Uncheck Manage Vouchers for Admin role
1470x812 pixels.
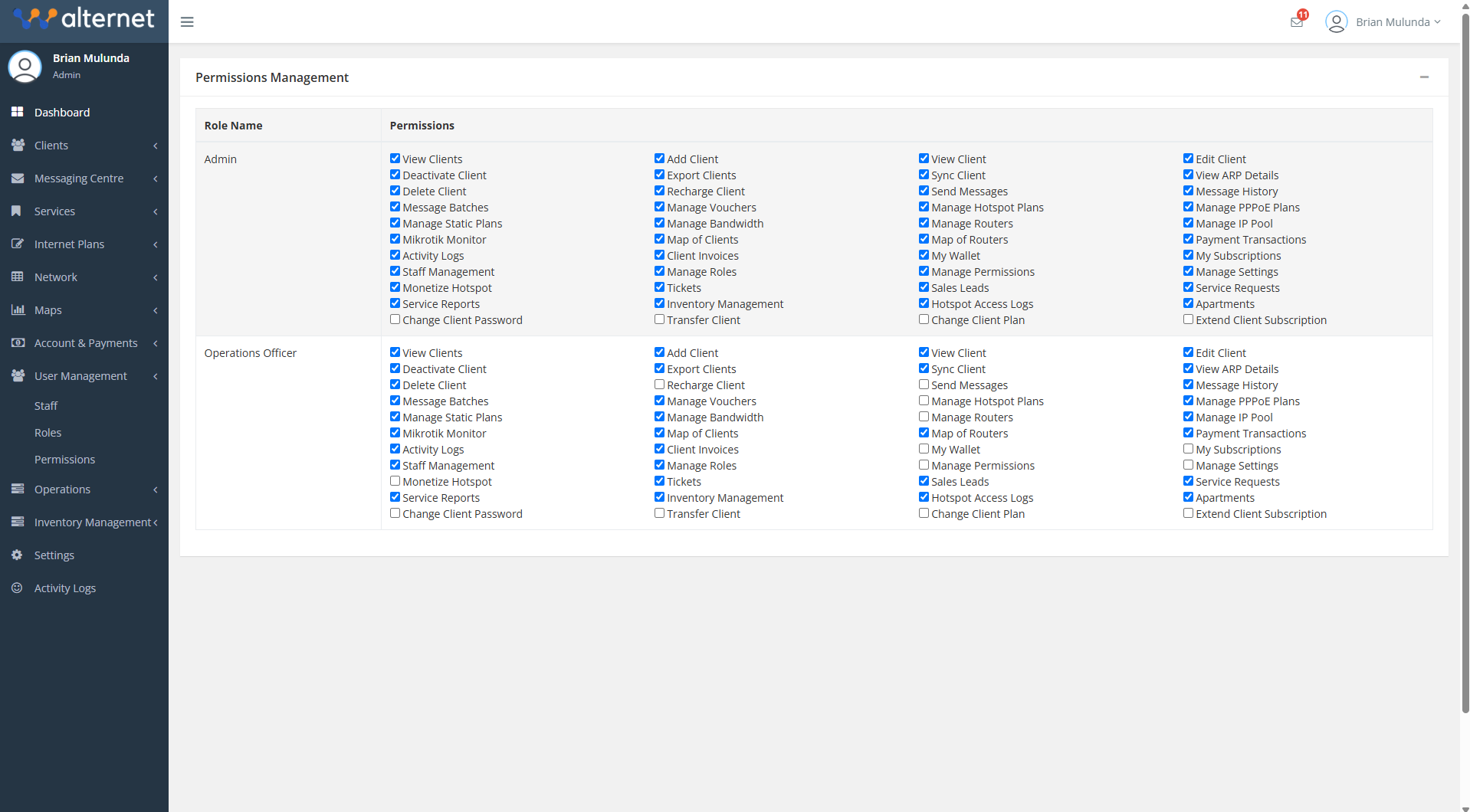click(x=659, y=206)
